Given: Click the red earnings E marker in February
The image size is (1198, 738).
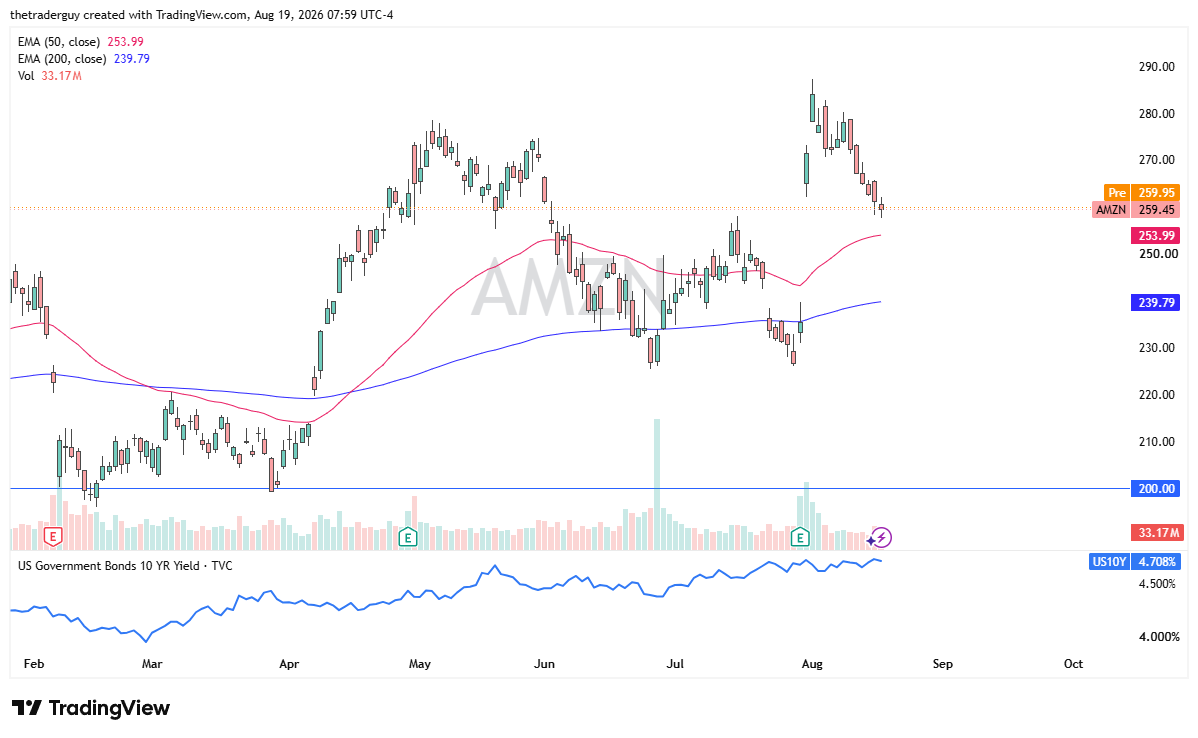Looking at the screenshot, I should click(53, 537).
